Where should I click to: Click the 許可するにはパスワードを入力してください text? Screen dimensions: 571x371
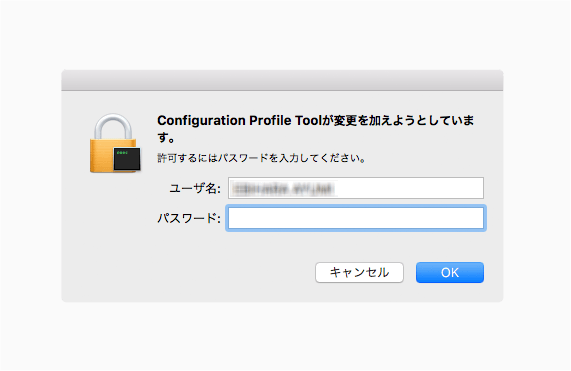(261, 158)
